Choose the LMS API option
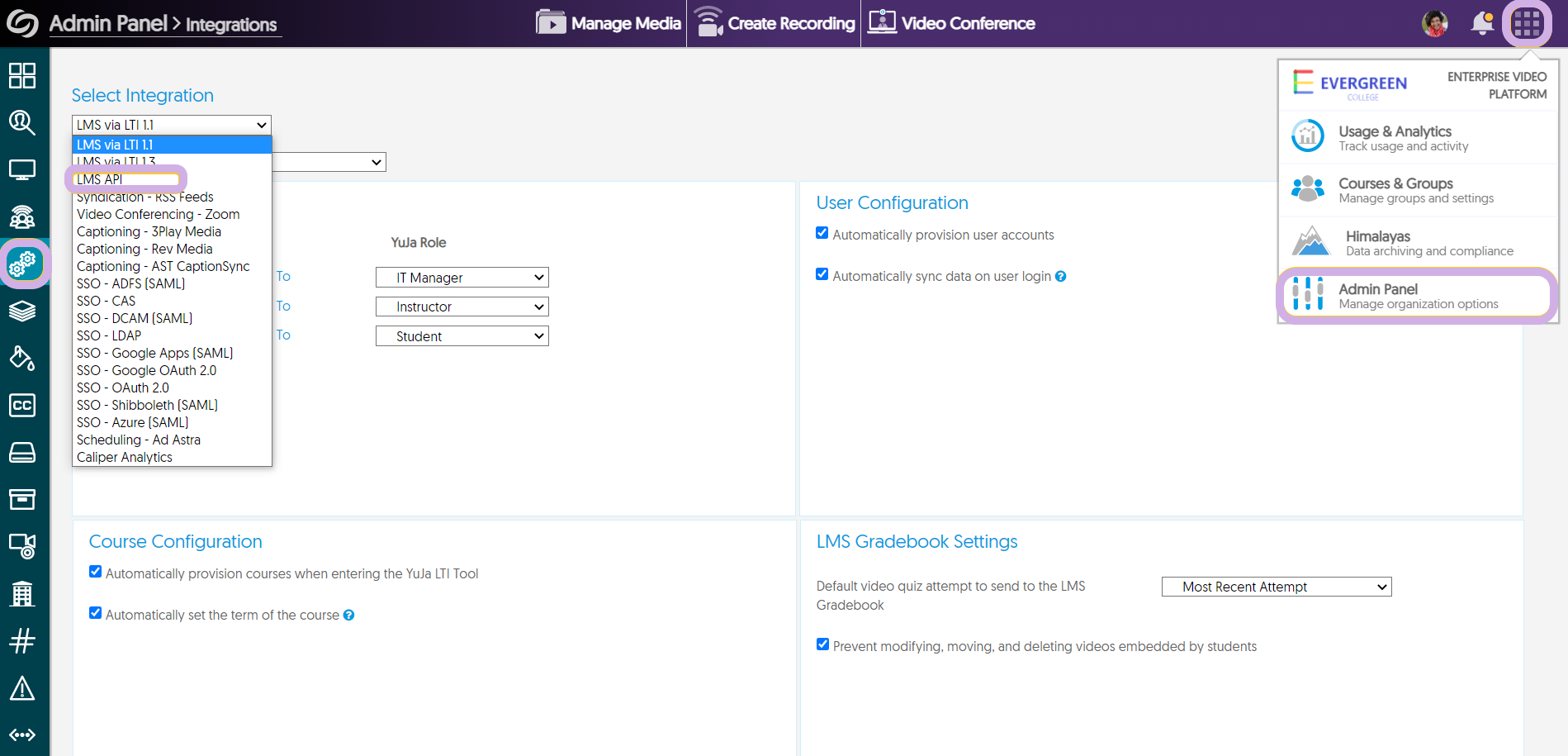Screen dimensions: 1568x756 (x=172, y=179)
